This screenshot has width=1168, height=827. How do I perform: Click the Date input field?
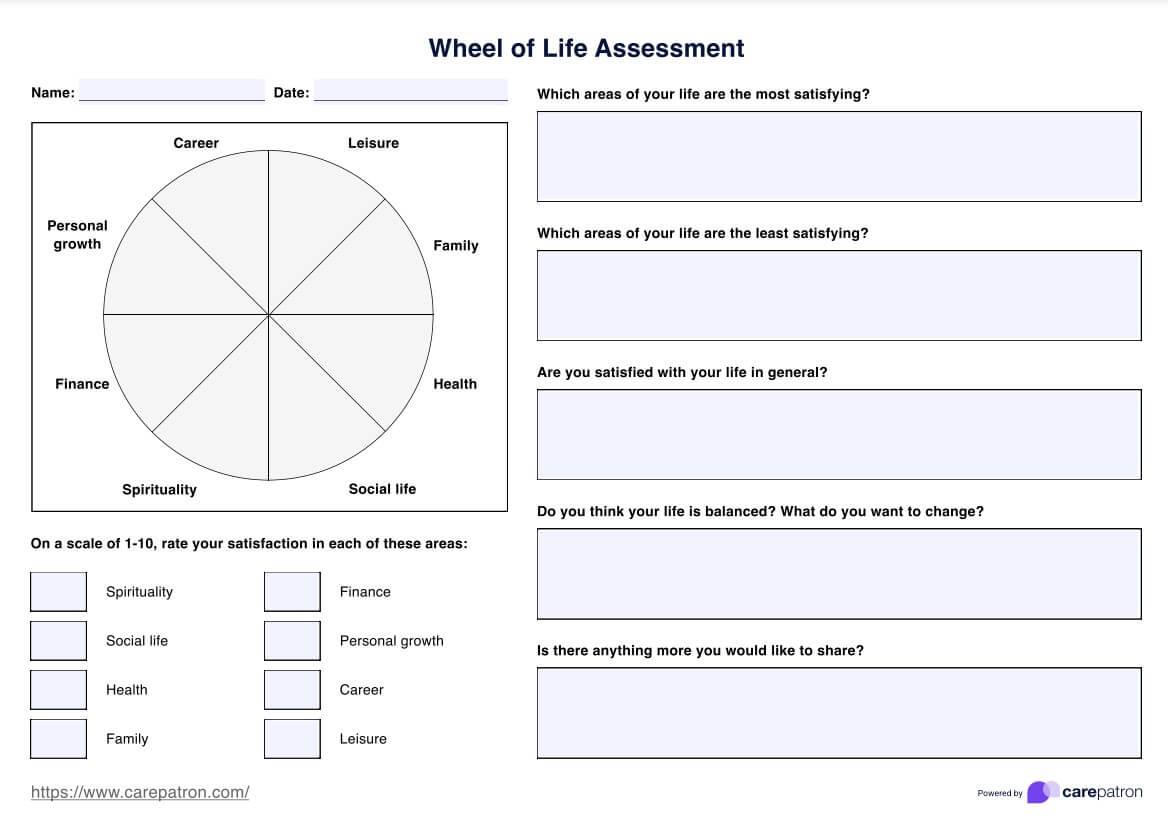click(410, 91)
